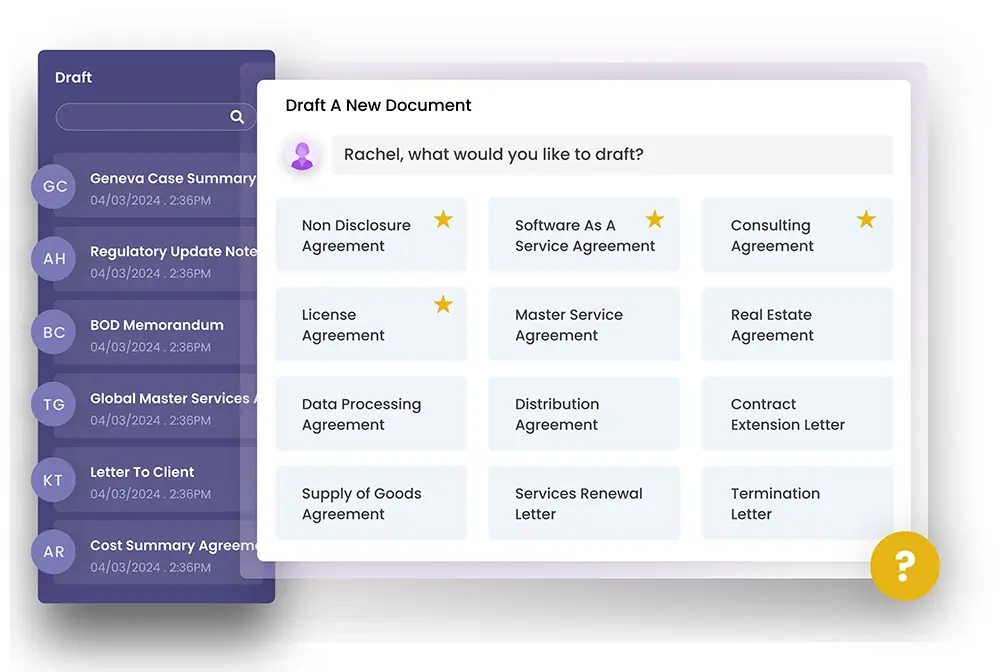Open the GC avatar for Geneva Case Summary
This screenshot has height=672, width=1000.
coord(53,187)
